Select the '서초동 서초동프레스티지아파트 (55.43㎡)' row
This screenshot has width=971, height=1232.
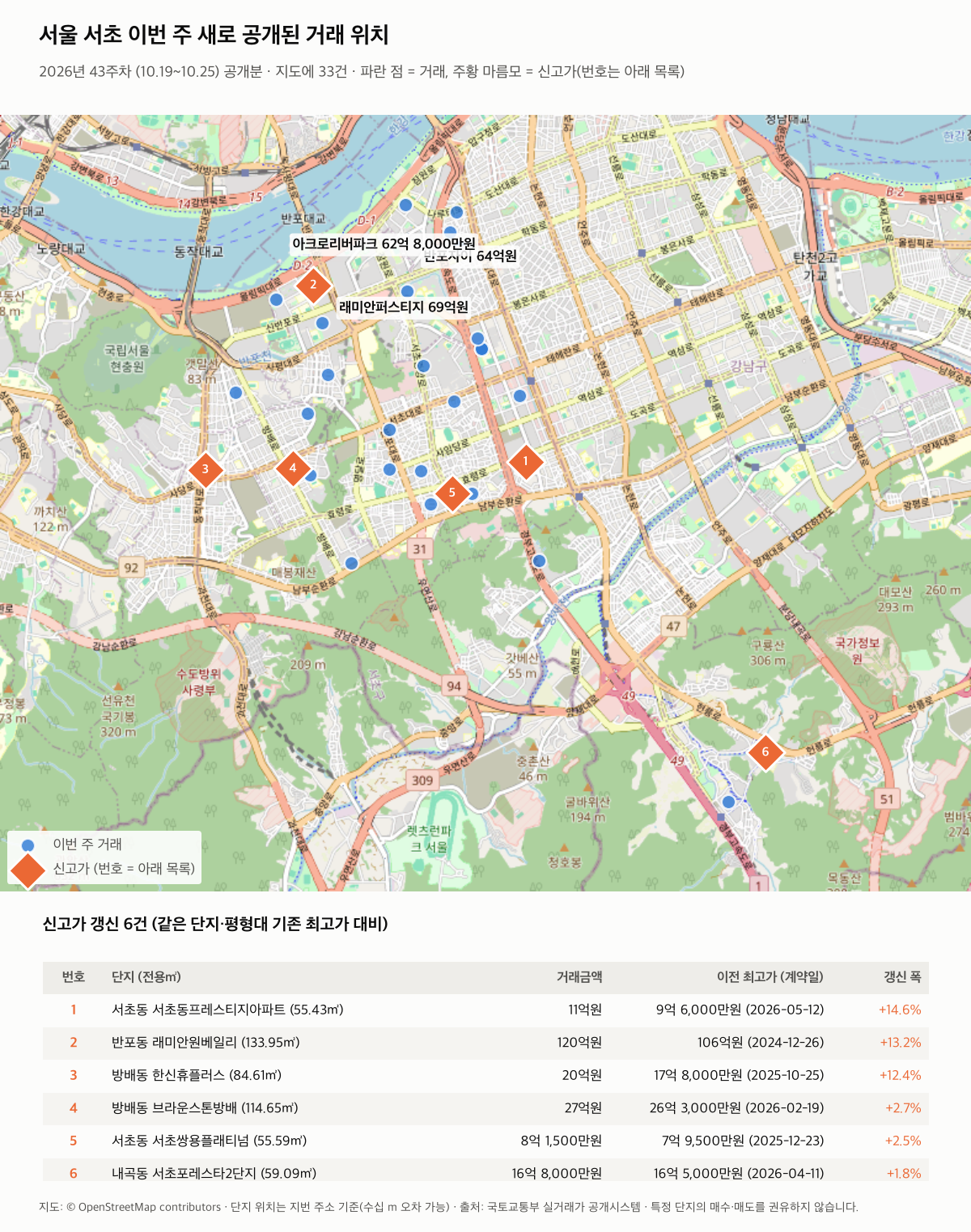(485, 1010)
